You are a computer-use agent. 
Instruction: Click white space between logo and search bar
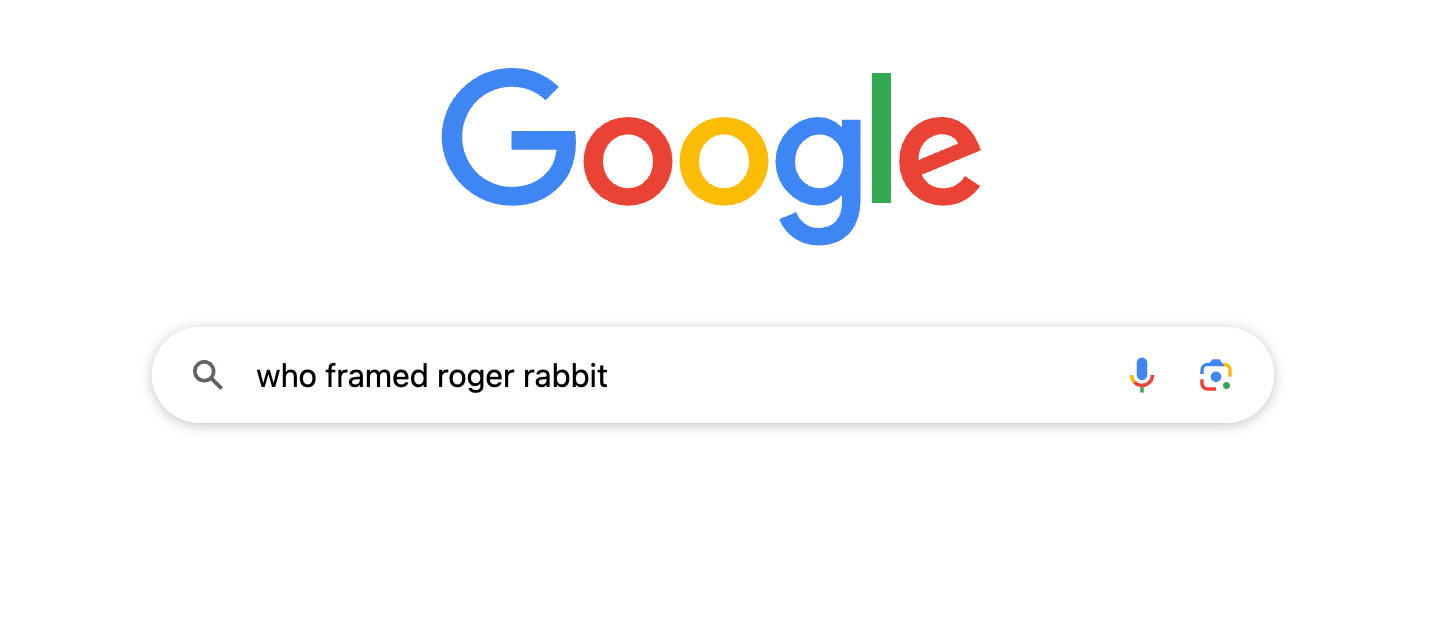pos(712,285)
